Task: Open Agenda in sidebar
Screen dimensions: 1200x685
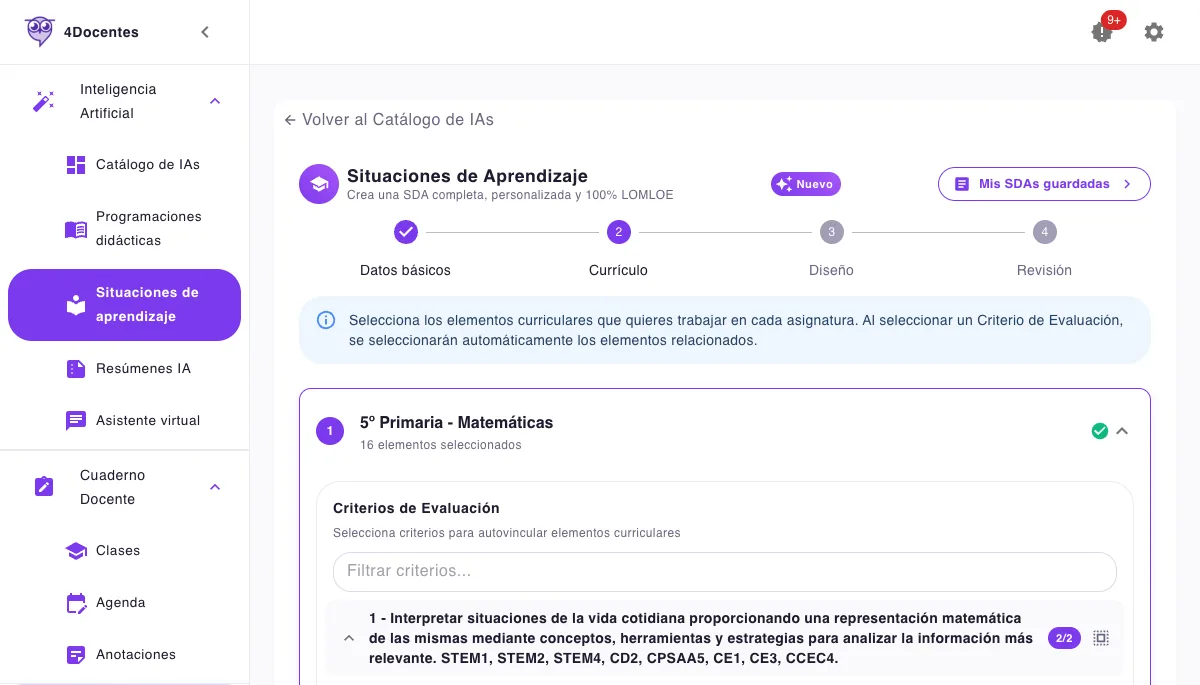Action: click(x=124, y=603)
